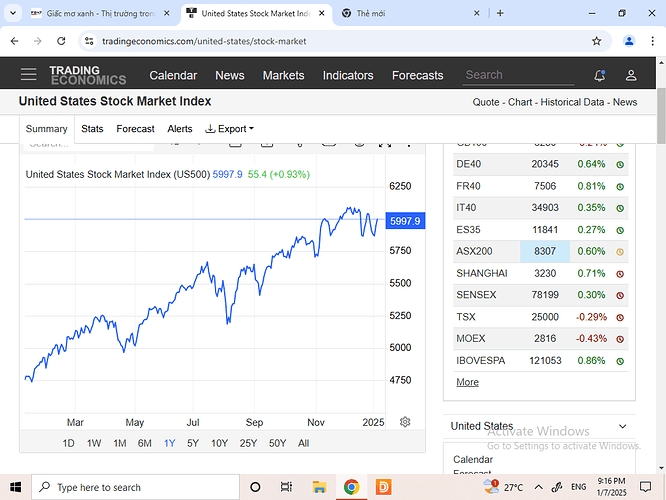The height and width of the screenshot is (500, 666).
Task: Open the hamburger menu in Trading Economics header
Action: [28, 74]
